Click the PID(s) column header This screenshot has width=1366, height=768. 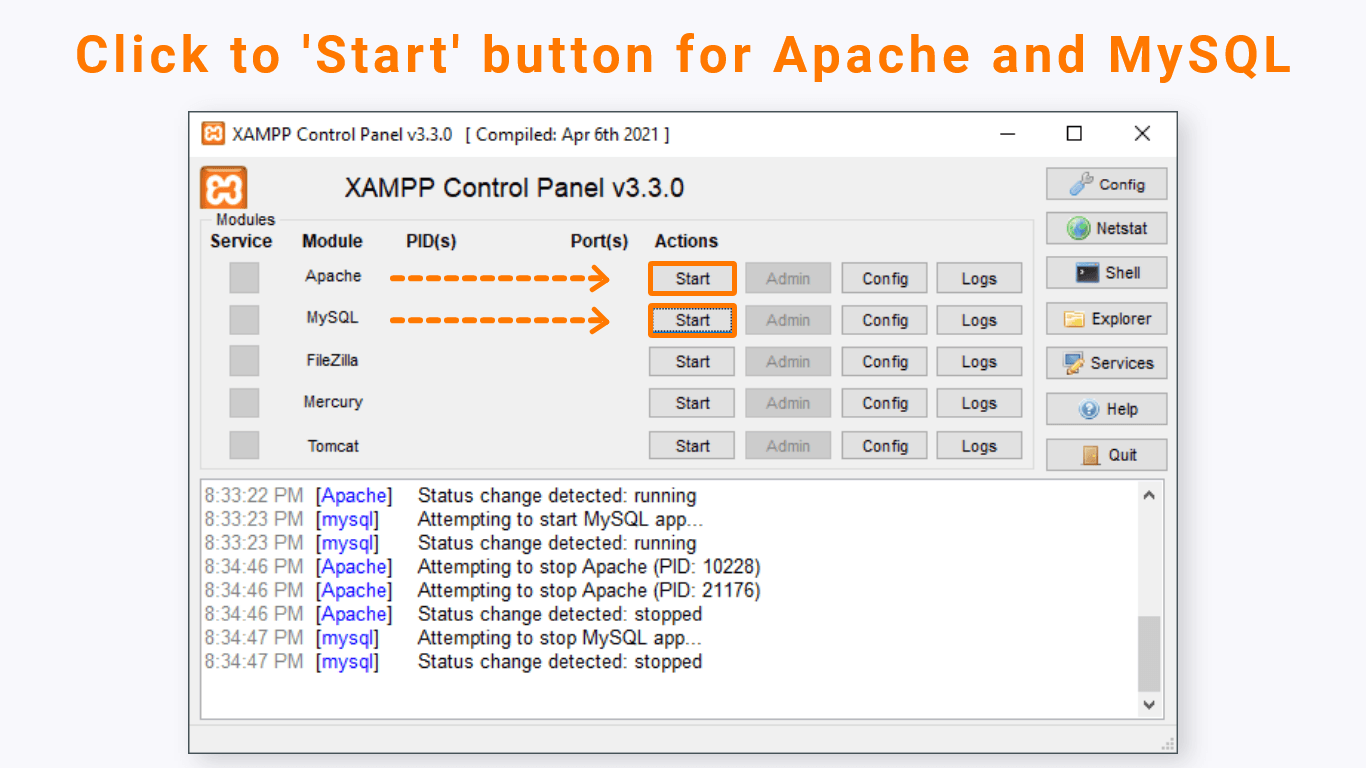431,241
